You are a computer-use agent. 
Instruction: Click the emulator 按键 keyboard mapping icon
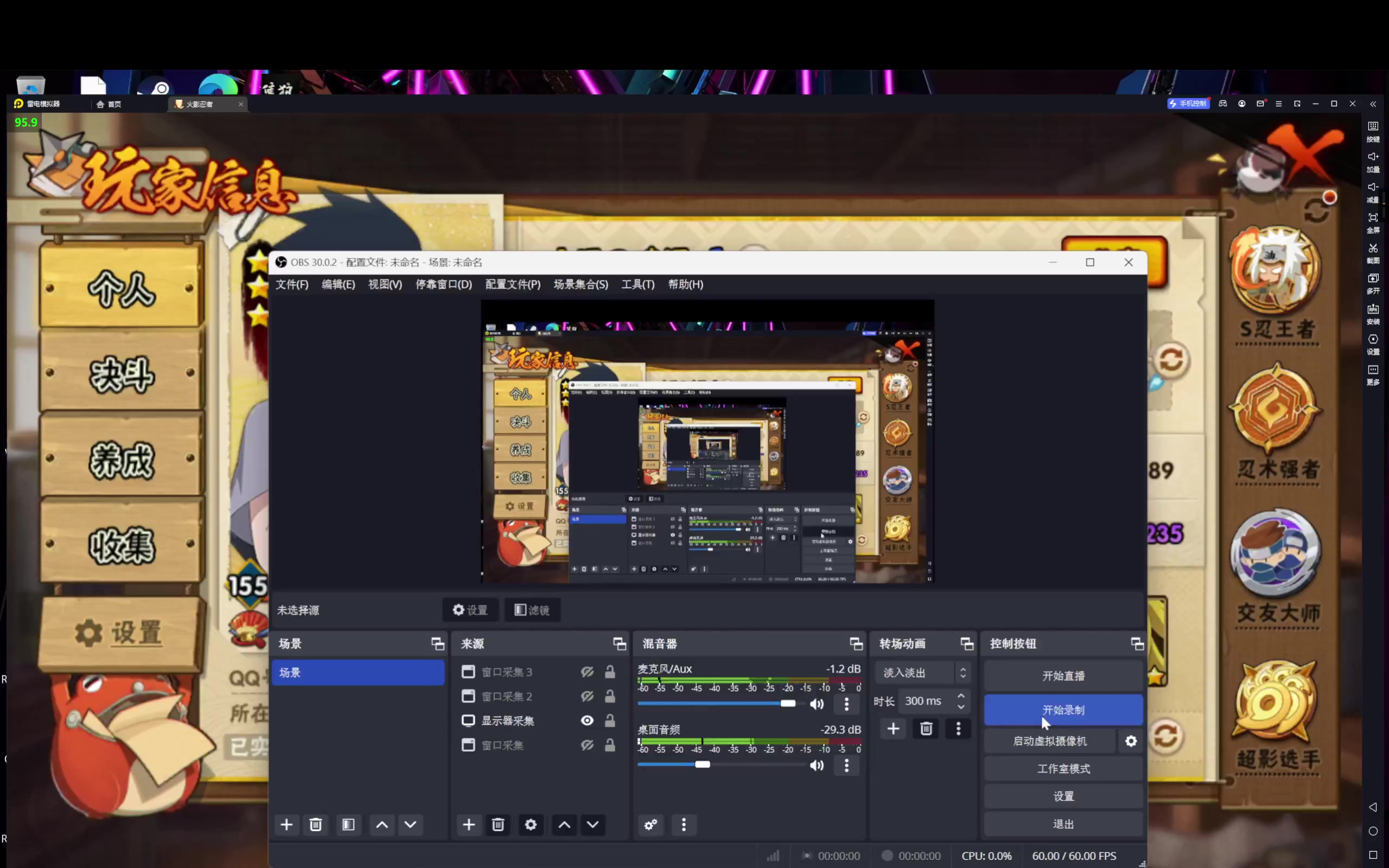(1373, 131)
